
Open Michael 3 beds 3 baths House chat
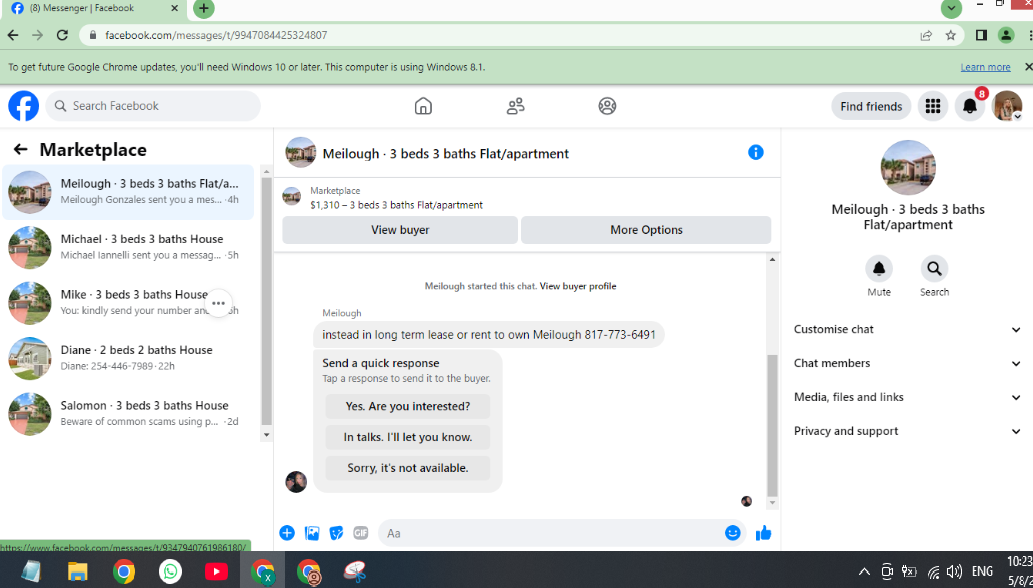(x=128, y=247)
